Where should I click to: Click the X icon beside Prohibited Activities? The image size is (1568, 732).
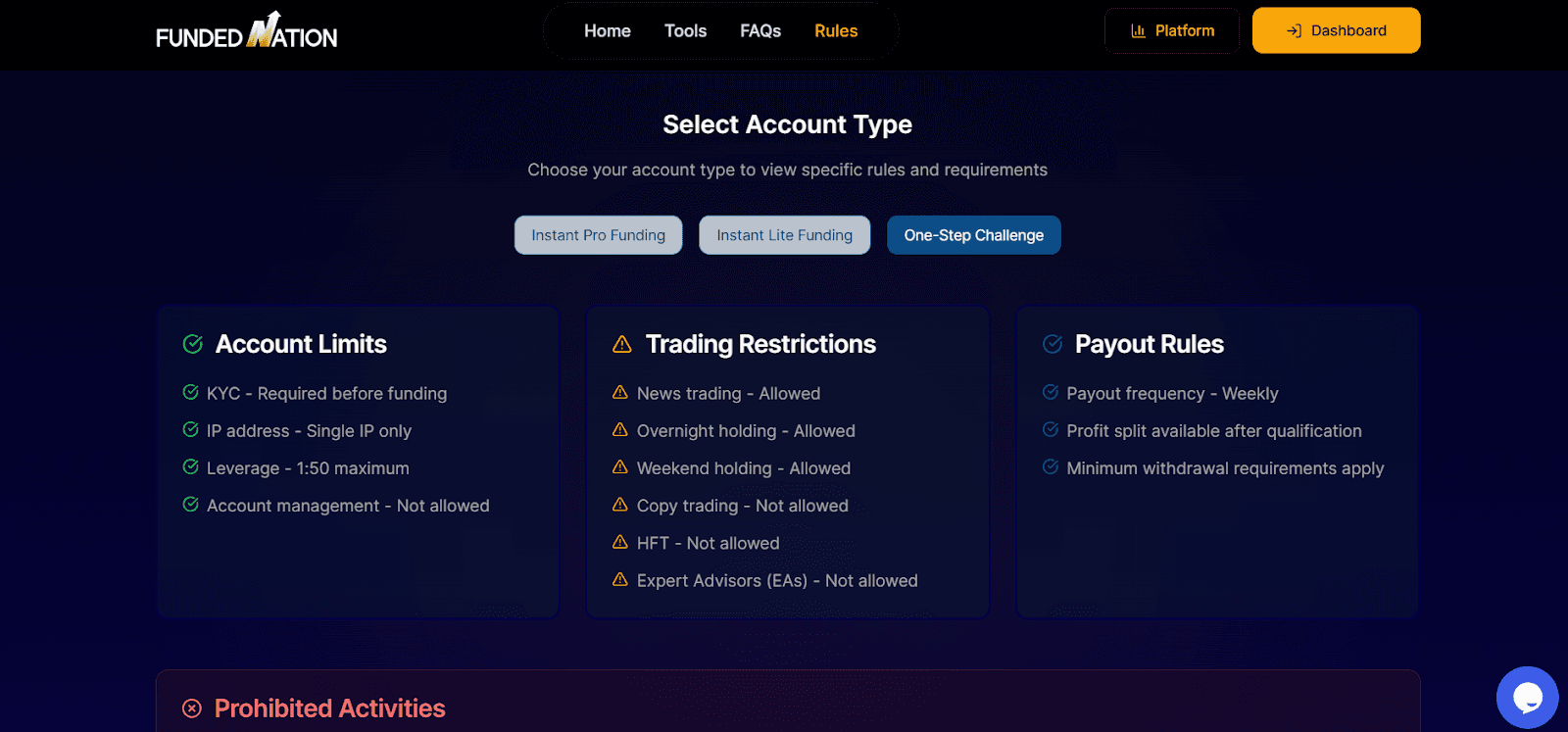(x=192, y=708)
